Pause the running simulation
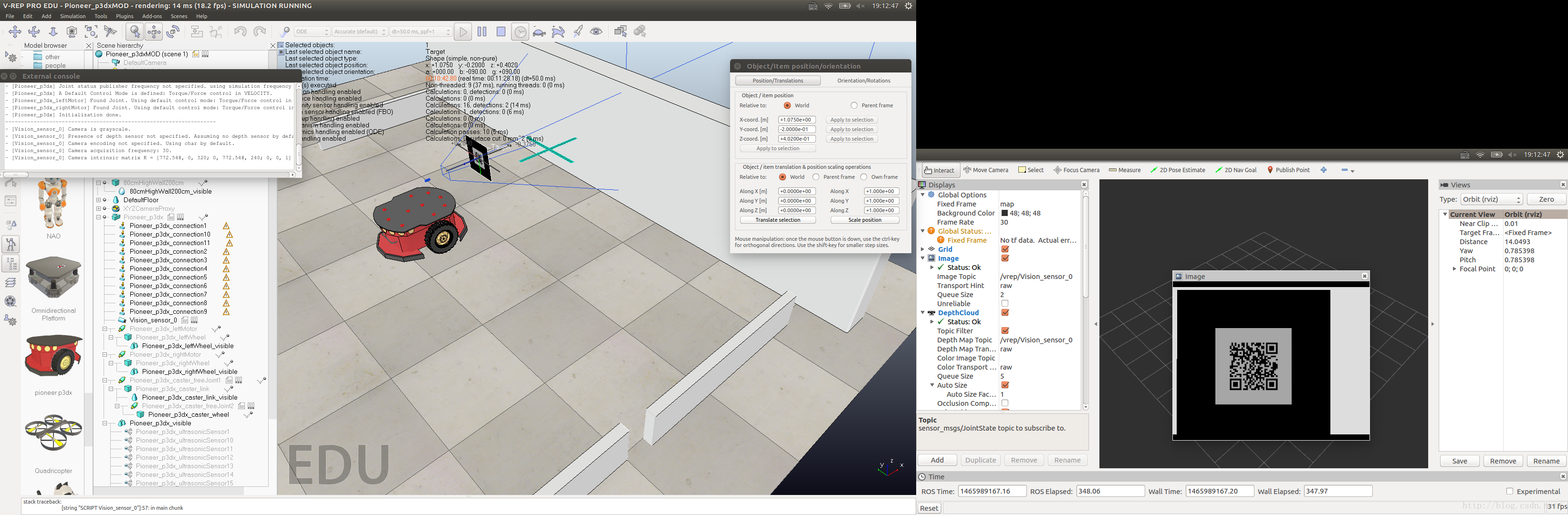This screenshot has width=1568, height=515. pyautogui.click(x=482, y=31)
